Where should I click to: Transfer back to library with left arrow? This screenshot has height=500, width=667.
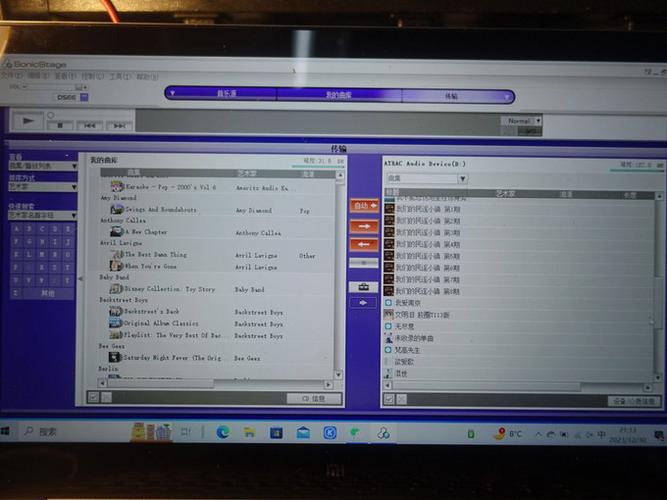364,245
